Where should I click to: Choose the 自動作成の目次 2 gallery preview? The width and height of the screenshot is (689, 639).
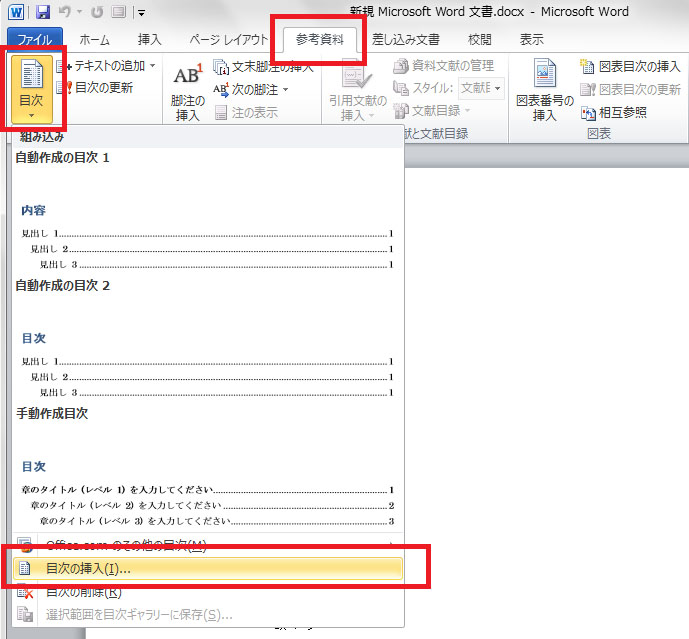(206, 340)
